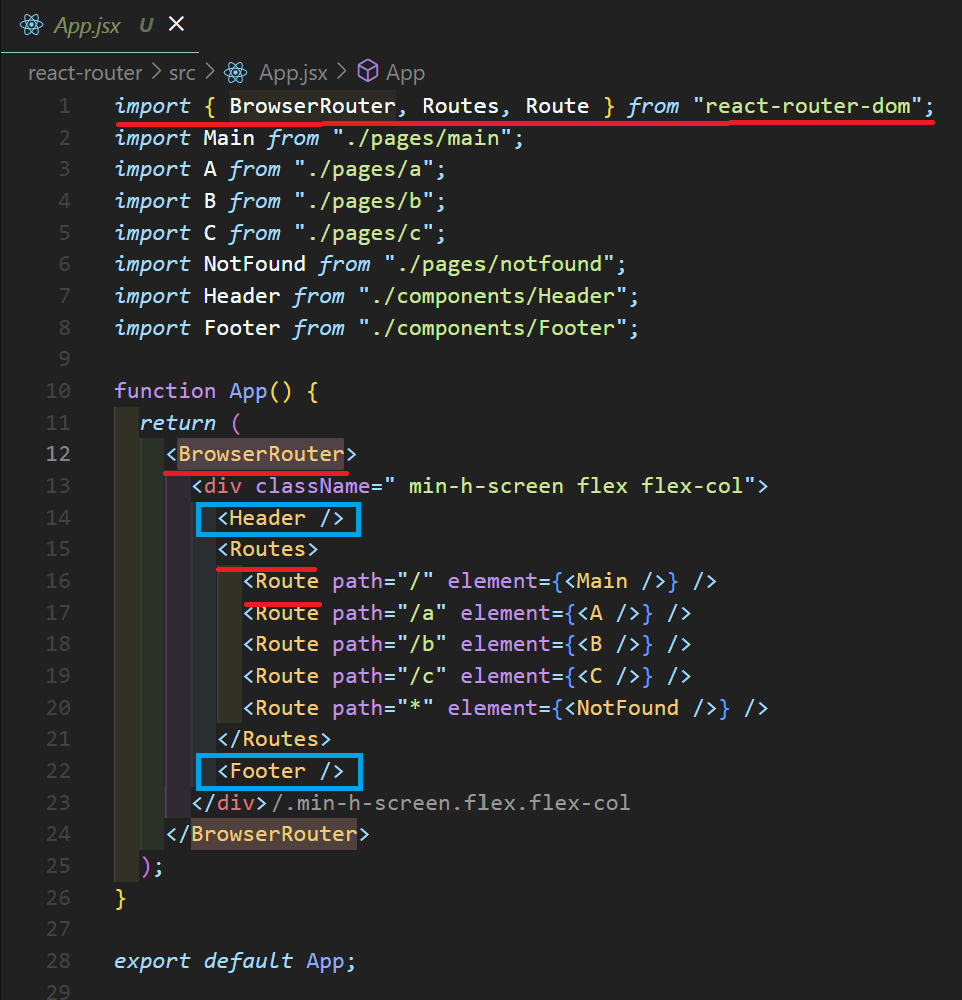
Task: Click the Header component tag
Action: click(280, 518)
